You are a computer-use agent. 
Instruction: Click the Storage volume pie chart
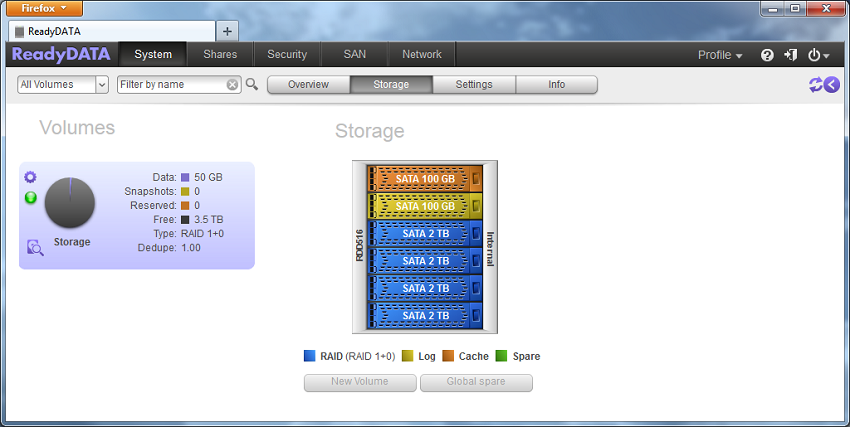(x=70, y=203)
